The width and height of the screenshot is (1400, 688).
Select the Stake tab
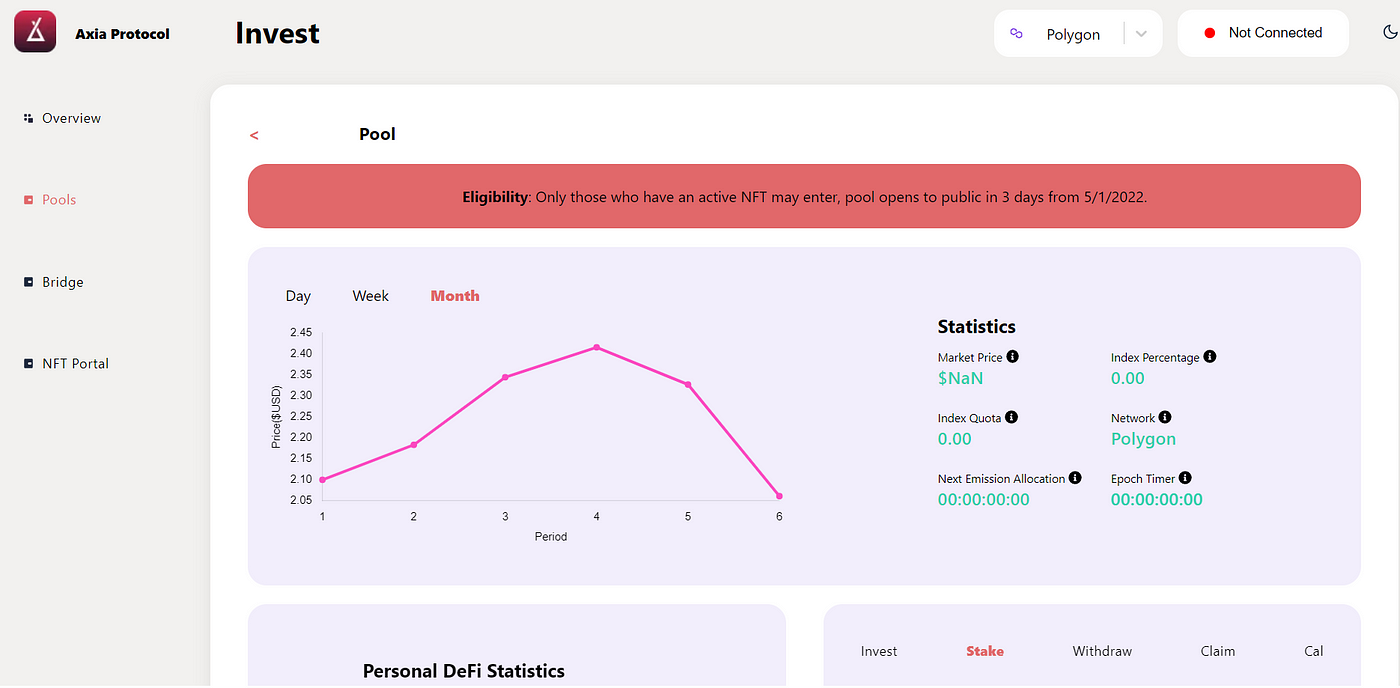(985, 651)
